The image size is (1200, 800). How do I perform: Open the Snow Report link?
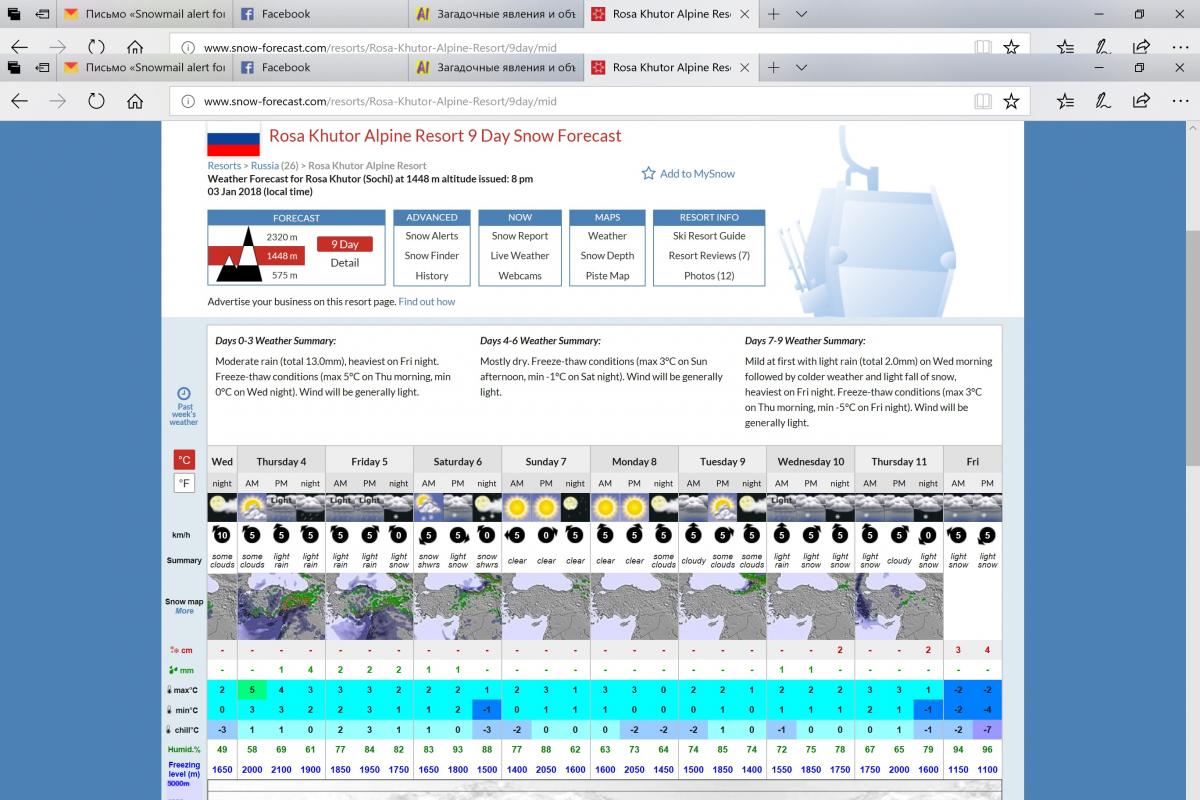click(520, 236)
